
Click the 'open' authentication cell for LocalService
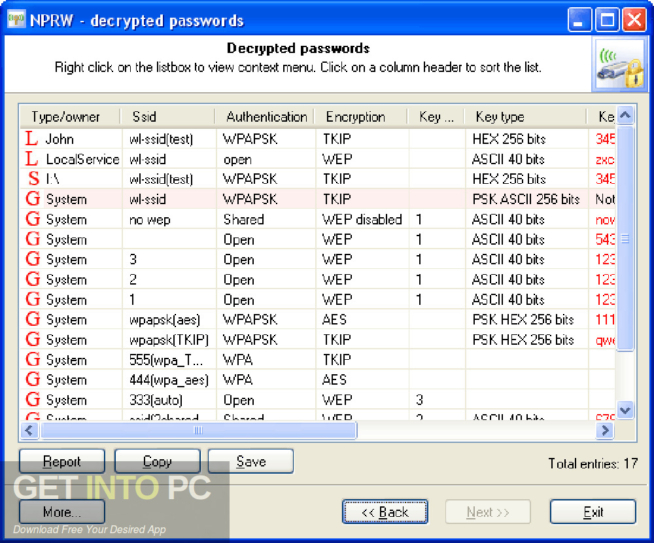pyautogui.click(x=237, y=159)
